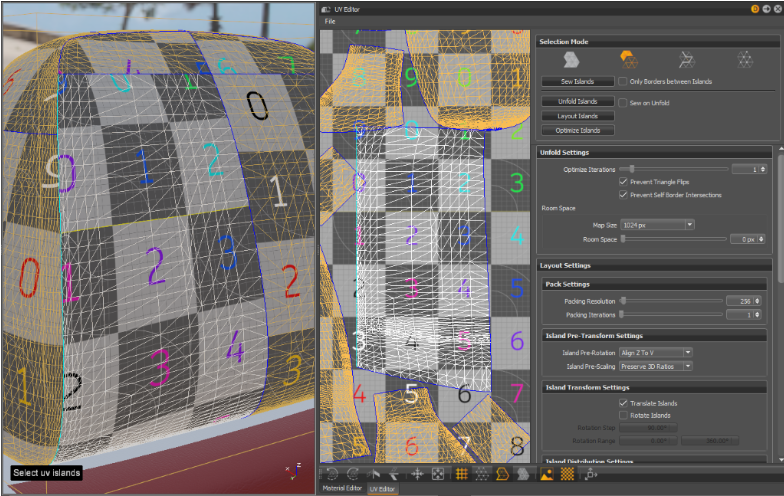Open the Island Pre-Rotation dropdown
The height and width of the screenshot is (496, 784).
coord(656,352)
